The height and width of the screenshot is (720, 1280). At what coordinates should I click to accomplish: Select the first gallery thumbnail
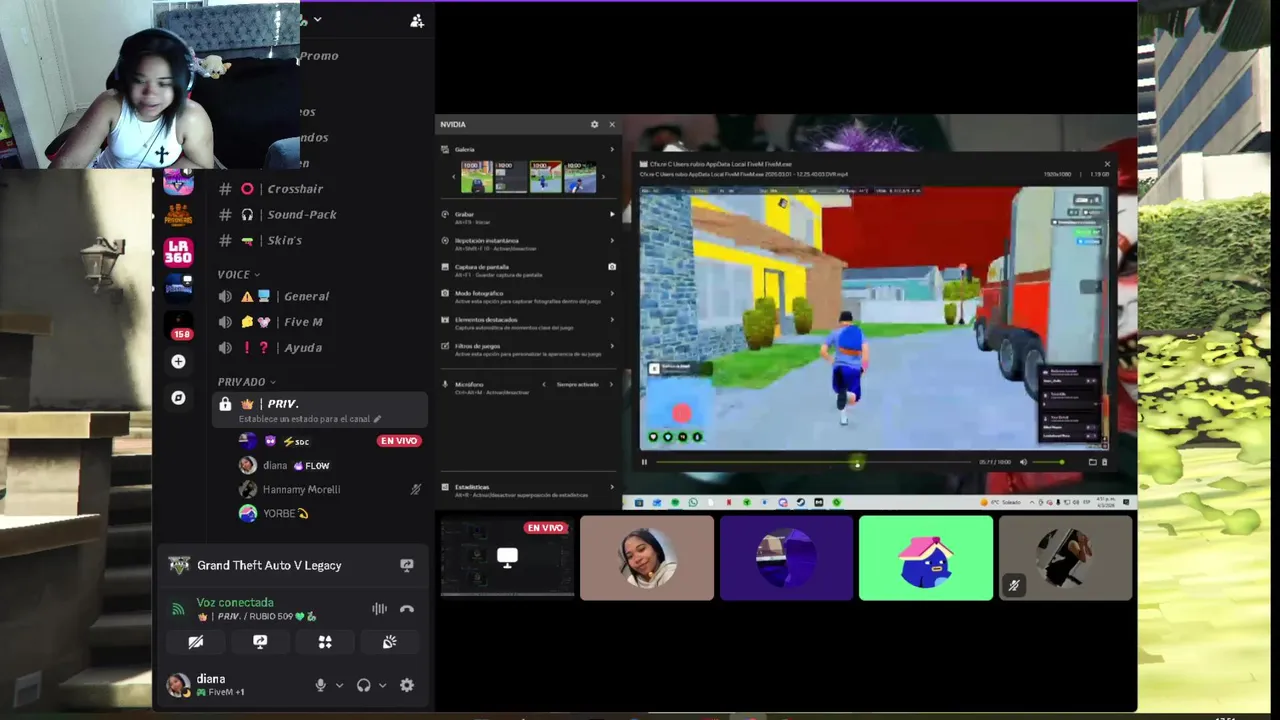click(x=477, y=176)
